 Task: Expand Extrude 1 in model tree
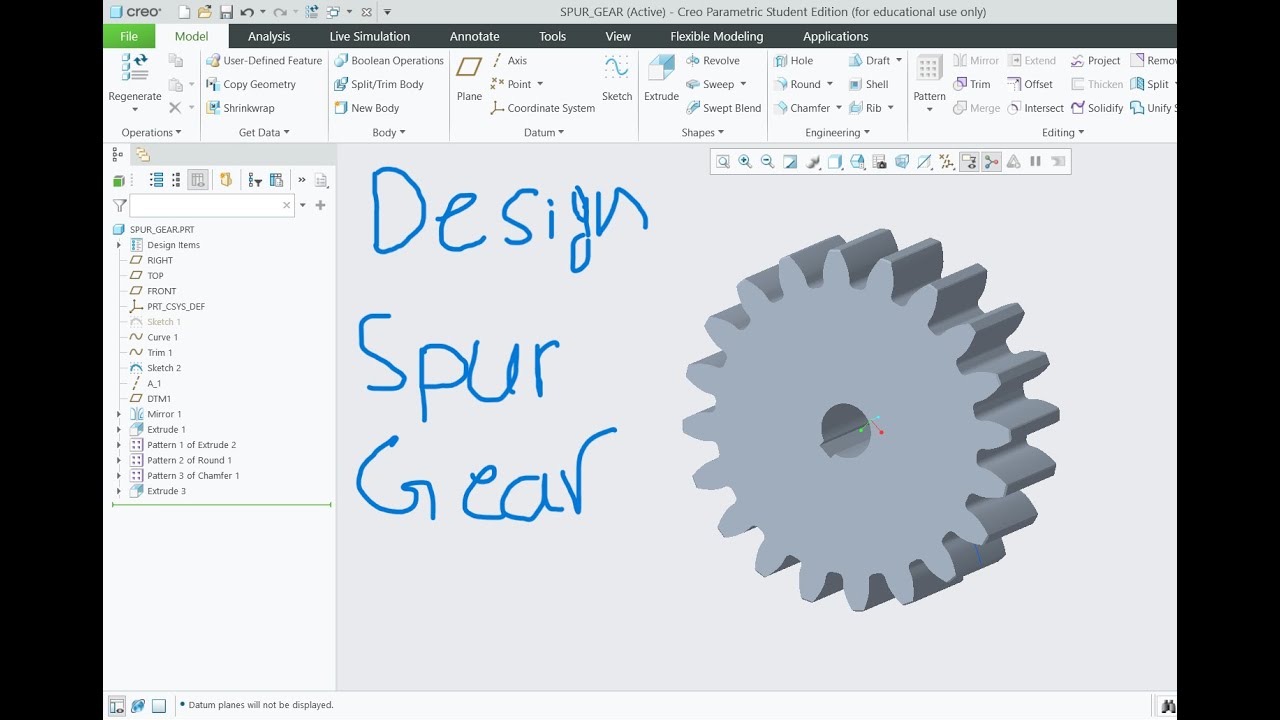[x=119, y=429]
